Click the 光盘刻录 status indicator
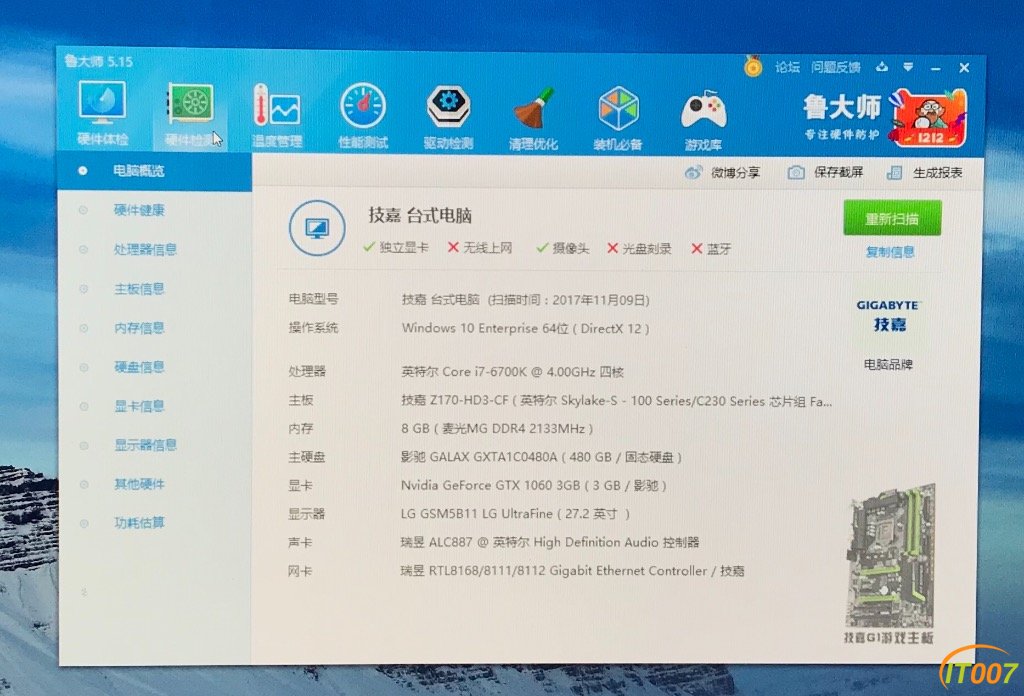Image resolution: width=1024 pixels, height=696 pixels. point(639,248)
